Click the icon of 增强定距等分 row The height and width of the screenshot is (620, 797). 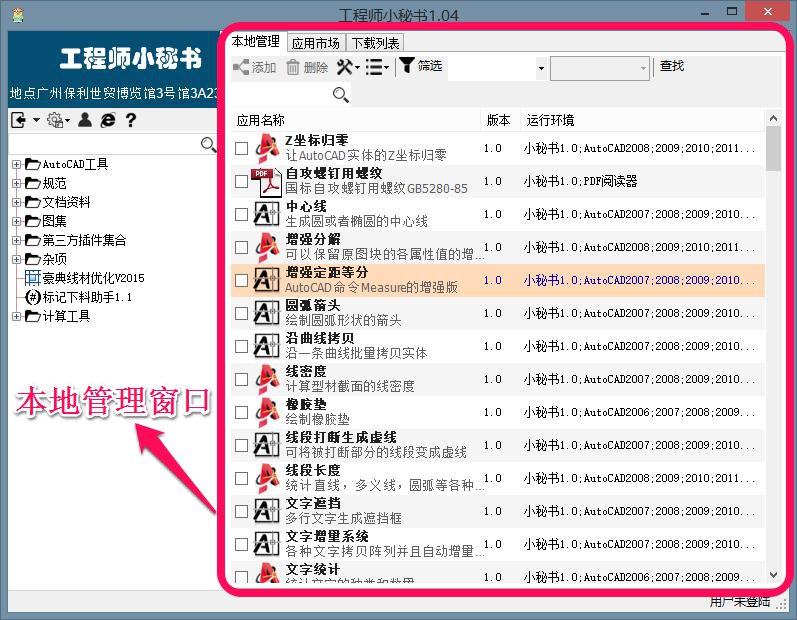(x=267, y=280)
